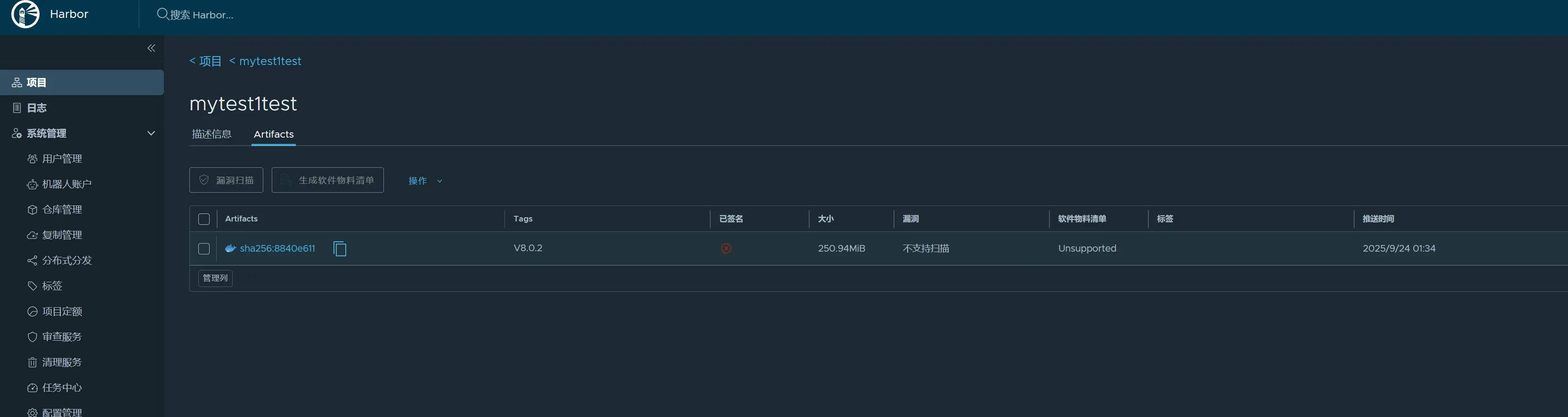Click the Docker whale artifact icon
Image resolution: width=1568 pixels, height=417 pixels.
230,248
